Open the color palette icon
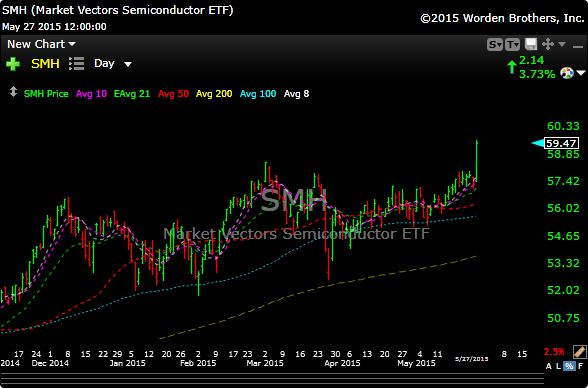Image resolution: width=588 pixels, height=388 pixels. [x=567, y=73]
